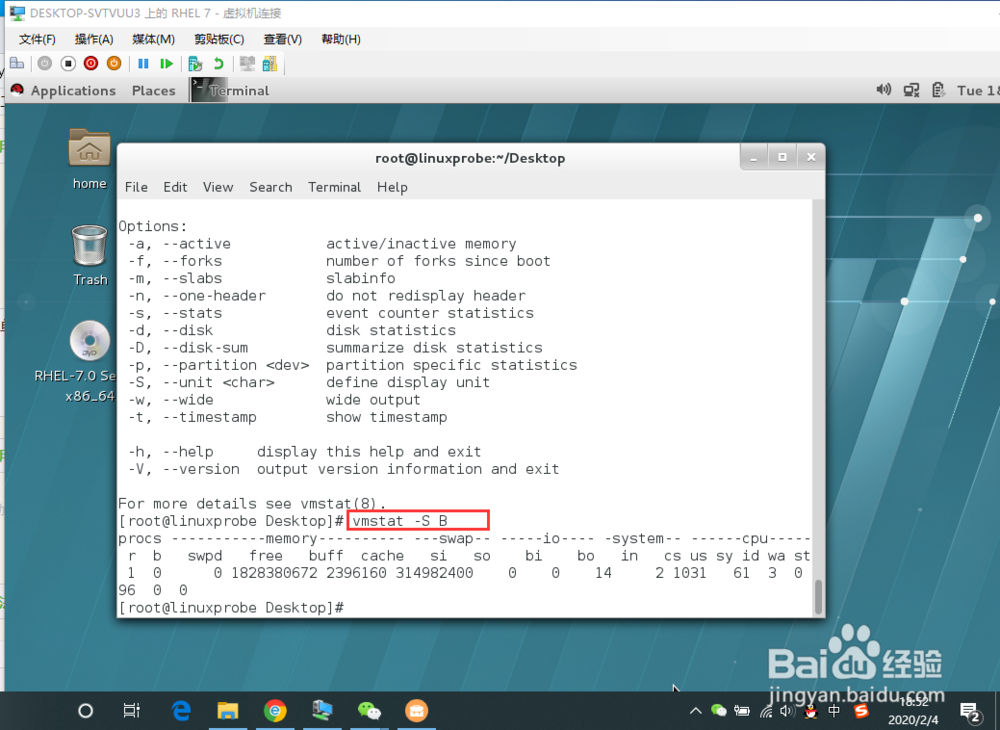Expand hidden system tray icons
Screen dimensions: 1000x730
tap(696, 710)
